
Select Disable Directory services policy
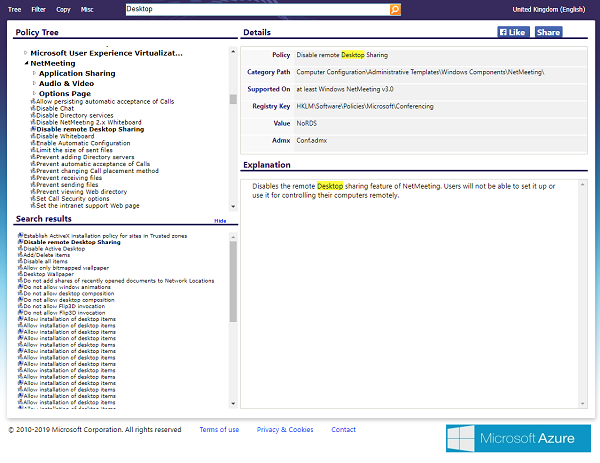coord(75,115)
